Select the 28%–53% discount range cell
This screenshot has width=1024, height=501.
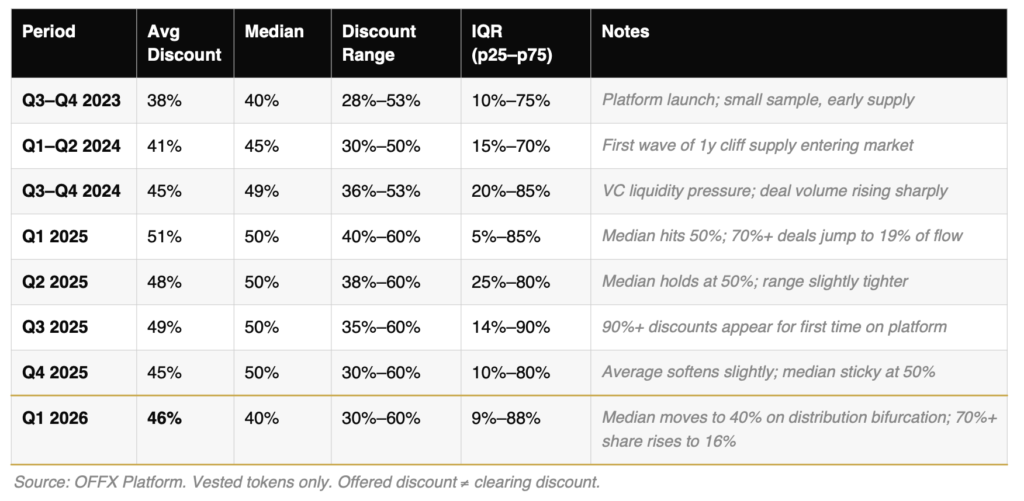[381, 100]
